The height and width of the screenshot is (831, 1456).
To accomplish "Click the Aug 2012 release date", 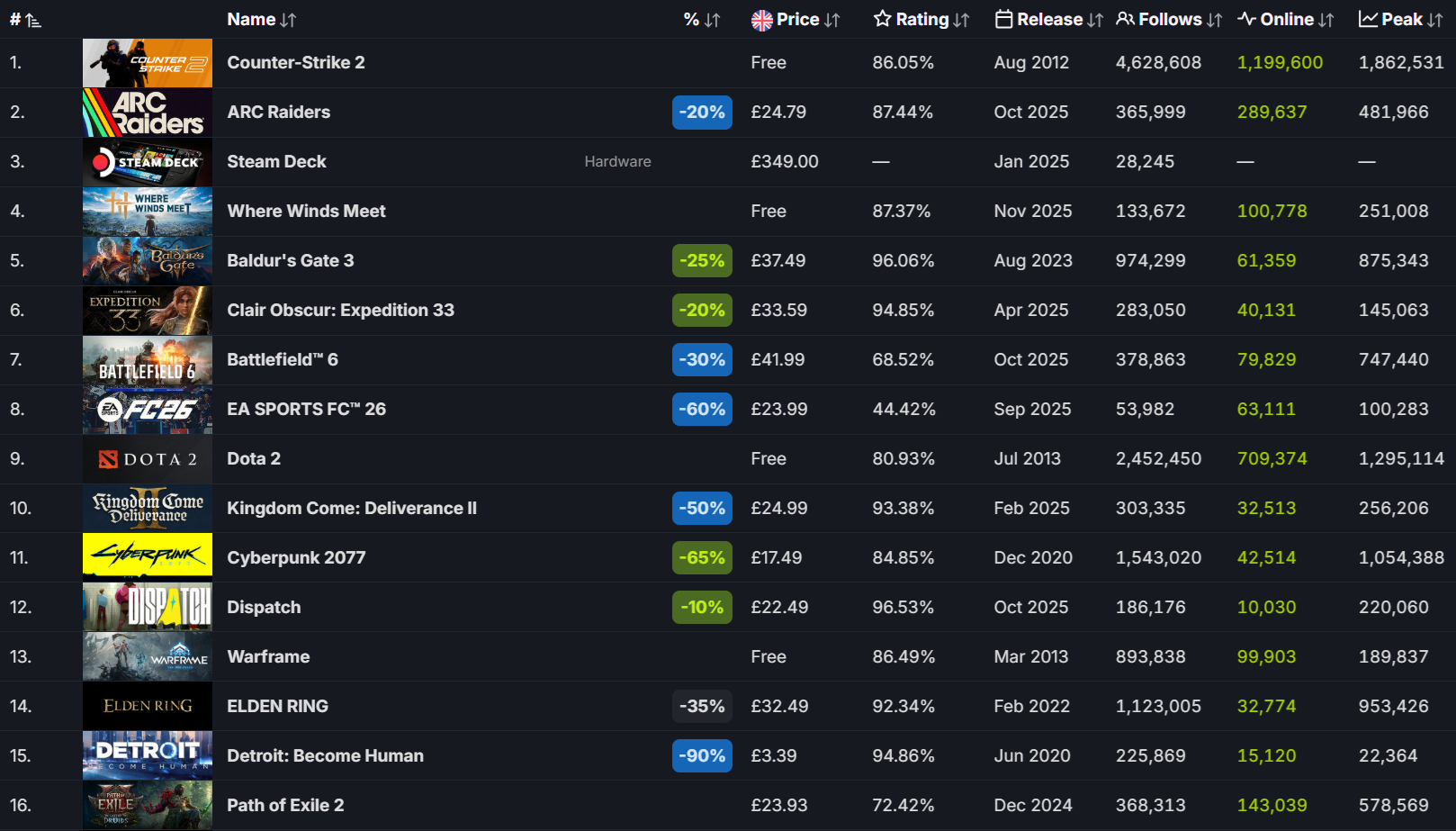I will tap(1031, 62).
